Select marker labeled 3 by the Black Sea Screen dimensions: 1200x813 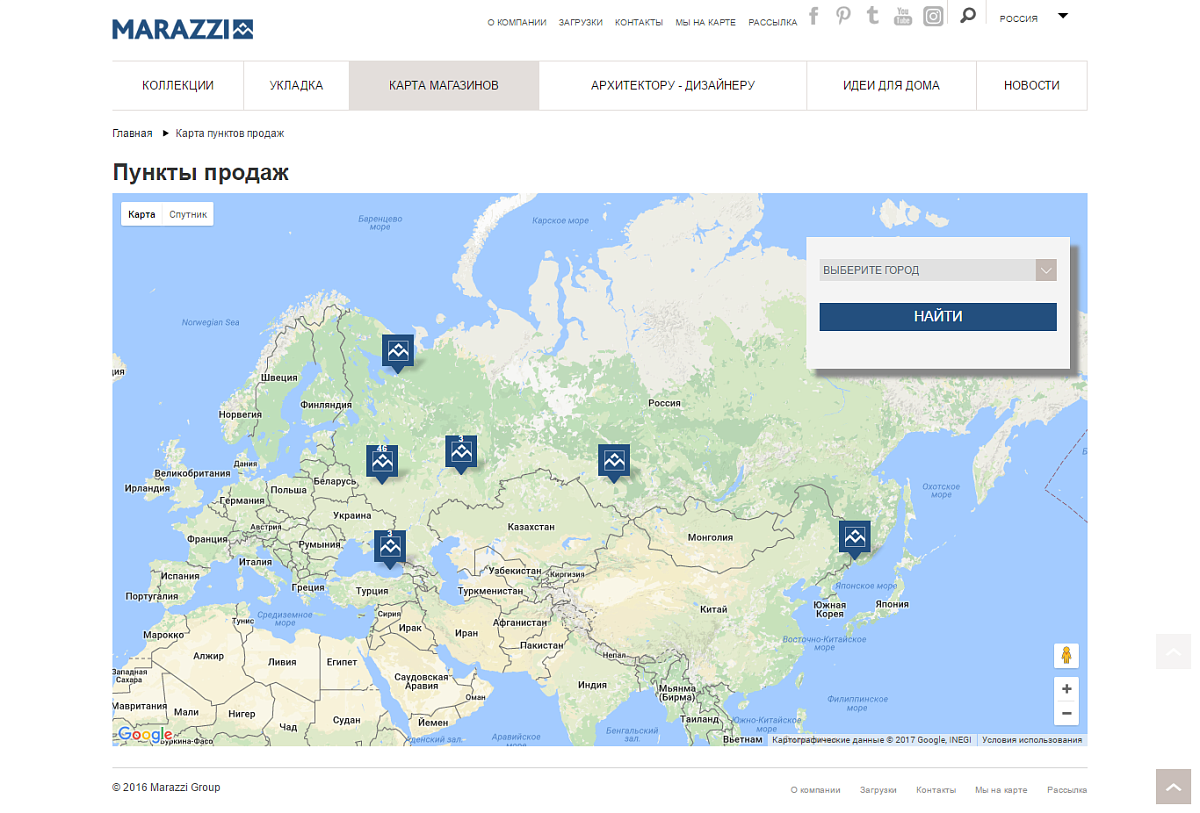coord(390,548)
